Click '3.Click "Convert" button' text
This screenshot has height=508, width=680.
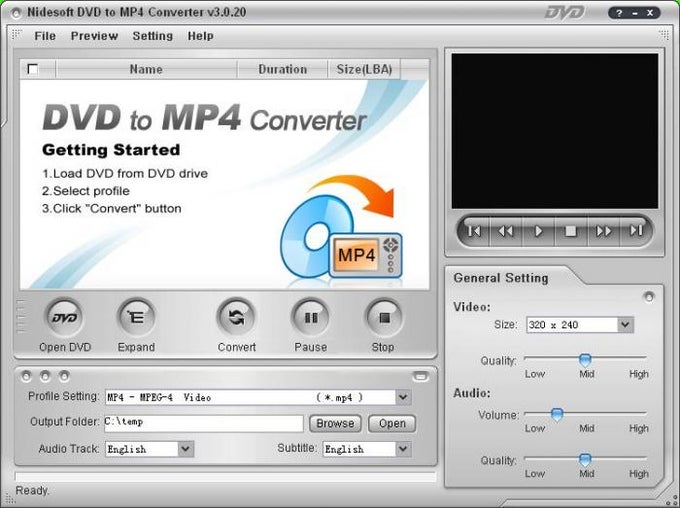click(x=112, y=208)
